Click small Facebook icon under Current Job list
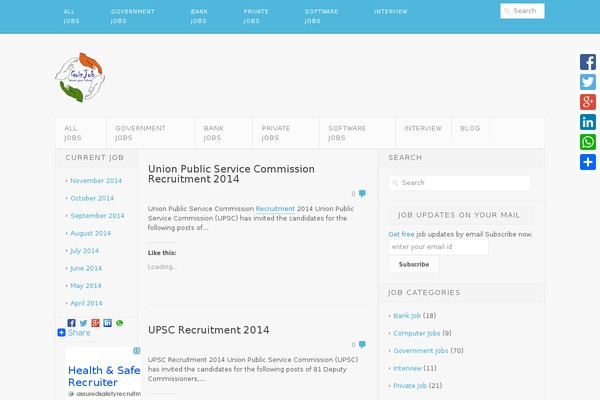600x400 pixels. [x=71, y=323]
